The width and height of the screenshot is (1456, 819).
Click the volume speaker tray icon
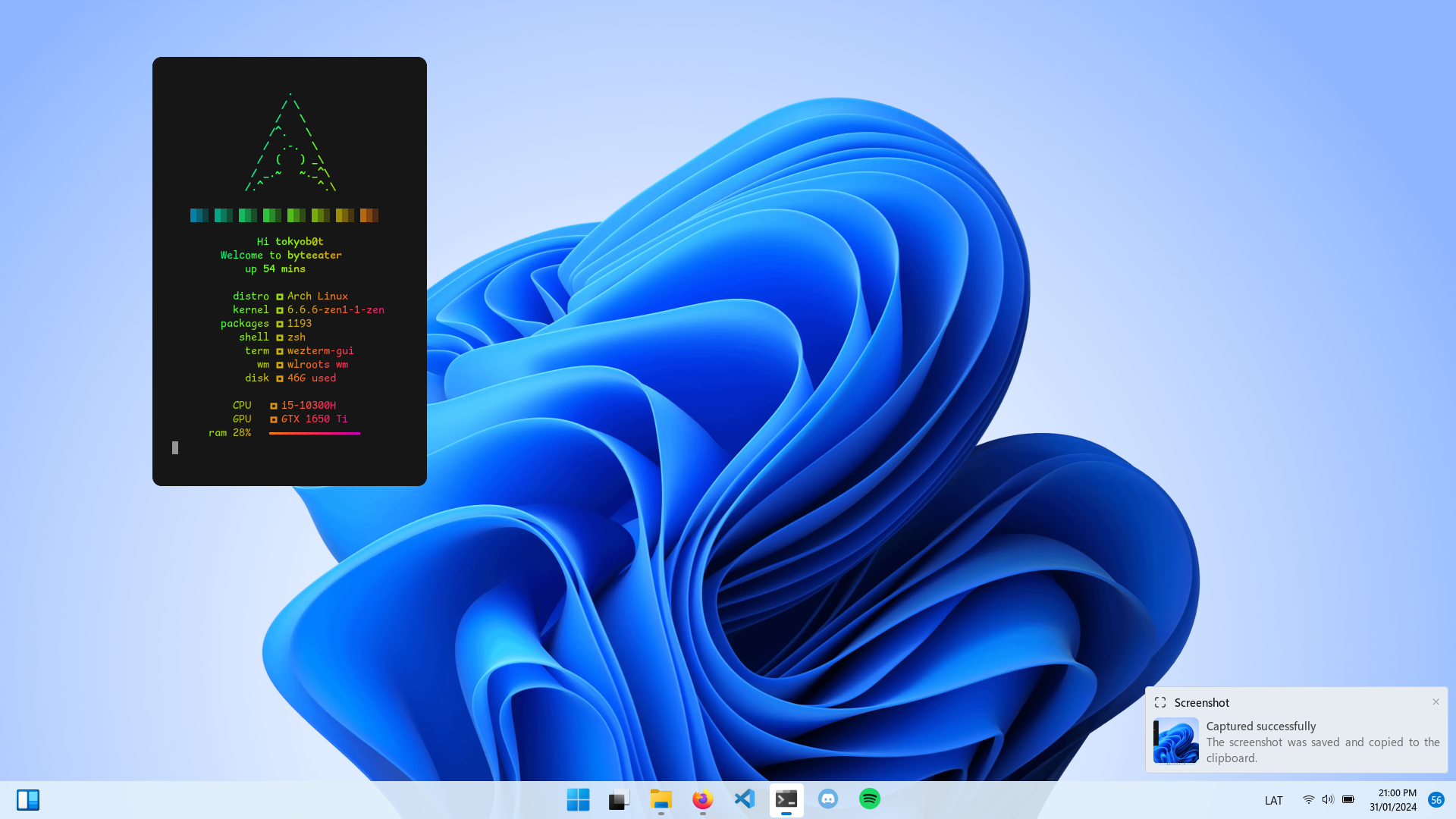click(1328, 800)
